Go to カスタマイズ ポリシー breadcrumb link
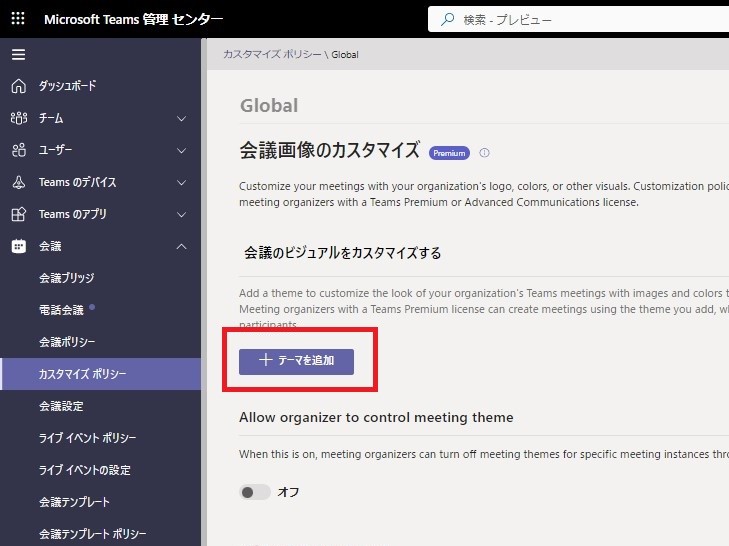 272,54
